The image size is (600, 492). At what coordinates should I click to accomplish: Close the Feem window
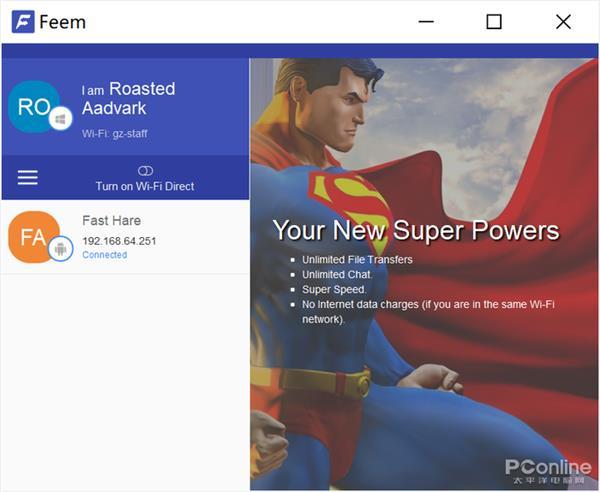click(x=563, y=22)
